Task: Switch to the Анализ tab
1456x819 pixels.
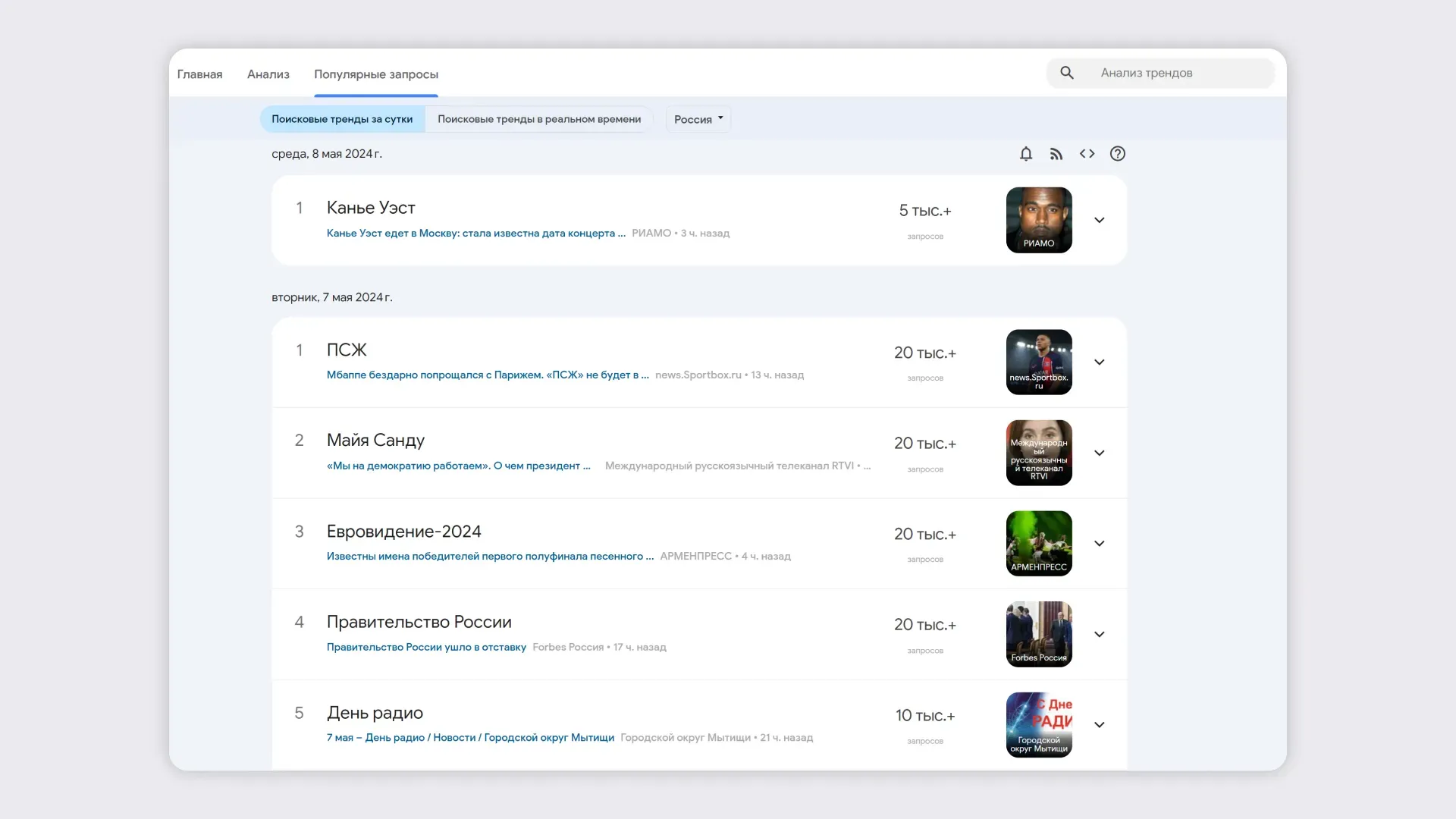Action: click(268, 74)
